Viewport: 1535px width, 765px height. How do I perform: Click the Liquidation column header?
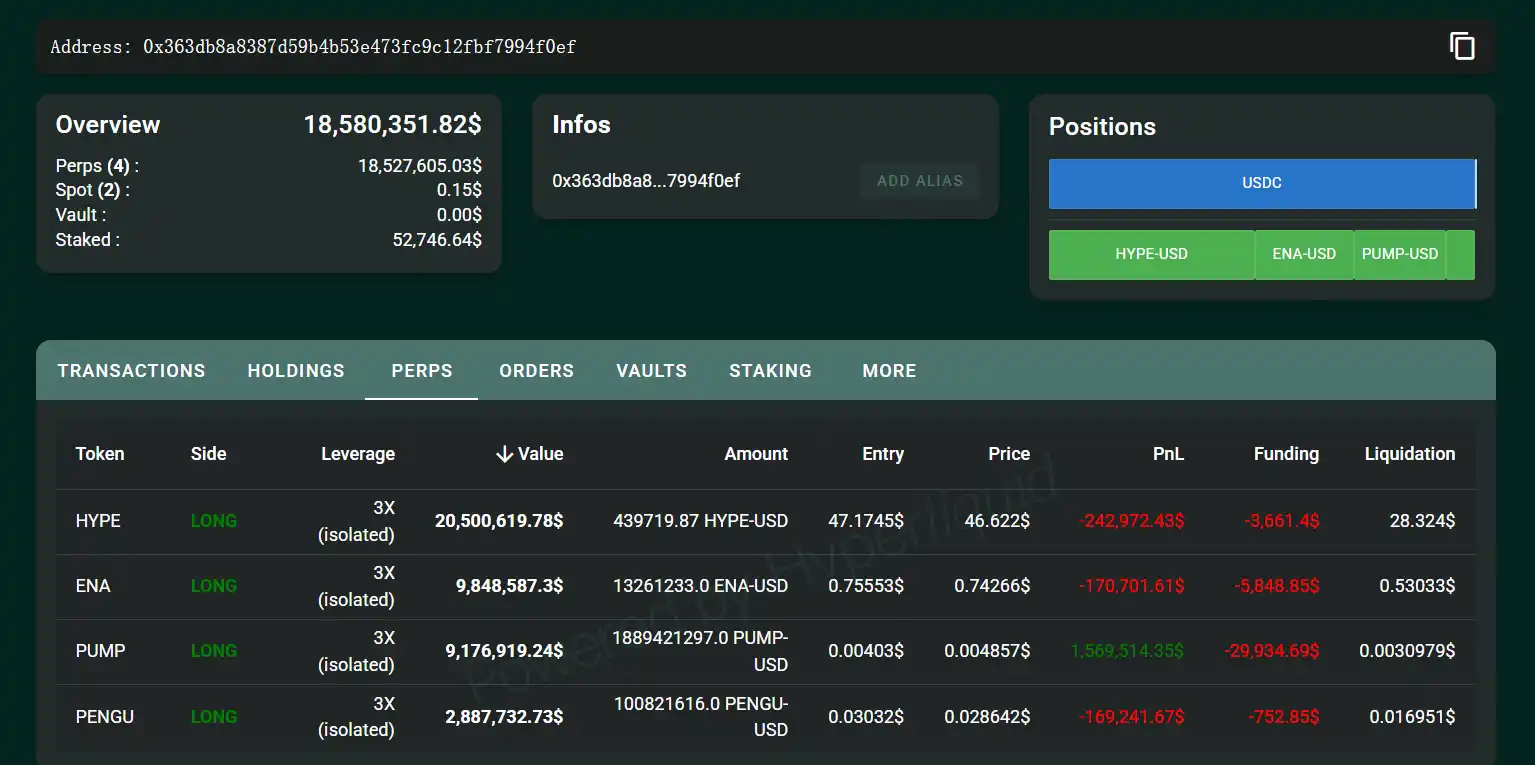[1409, 454]
